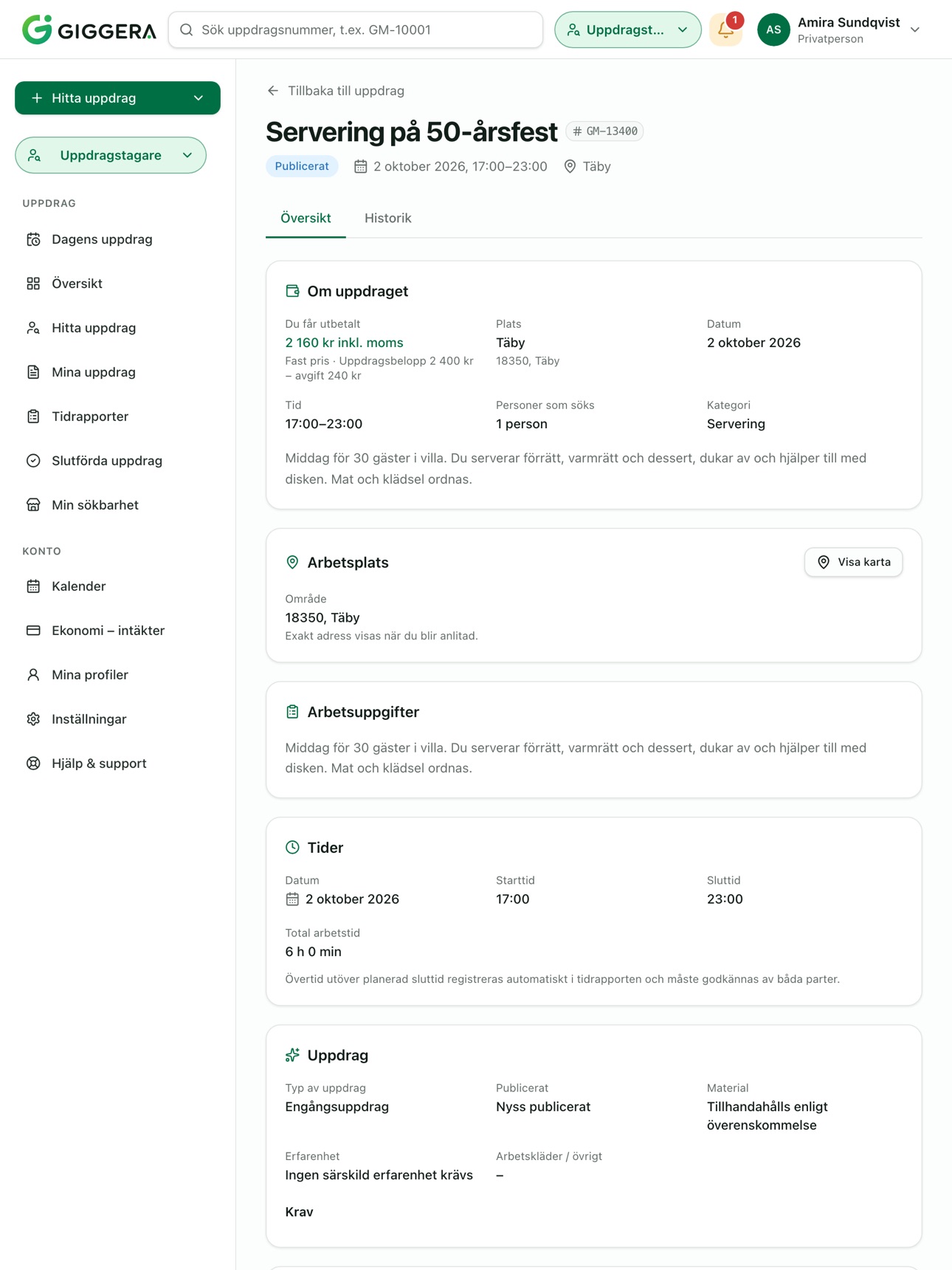Click the Tider clock icon
Image resolution: width=952 pixels, height=1270 pixels.
point(293,848)
